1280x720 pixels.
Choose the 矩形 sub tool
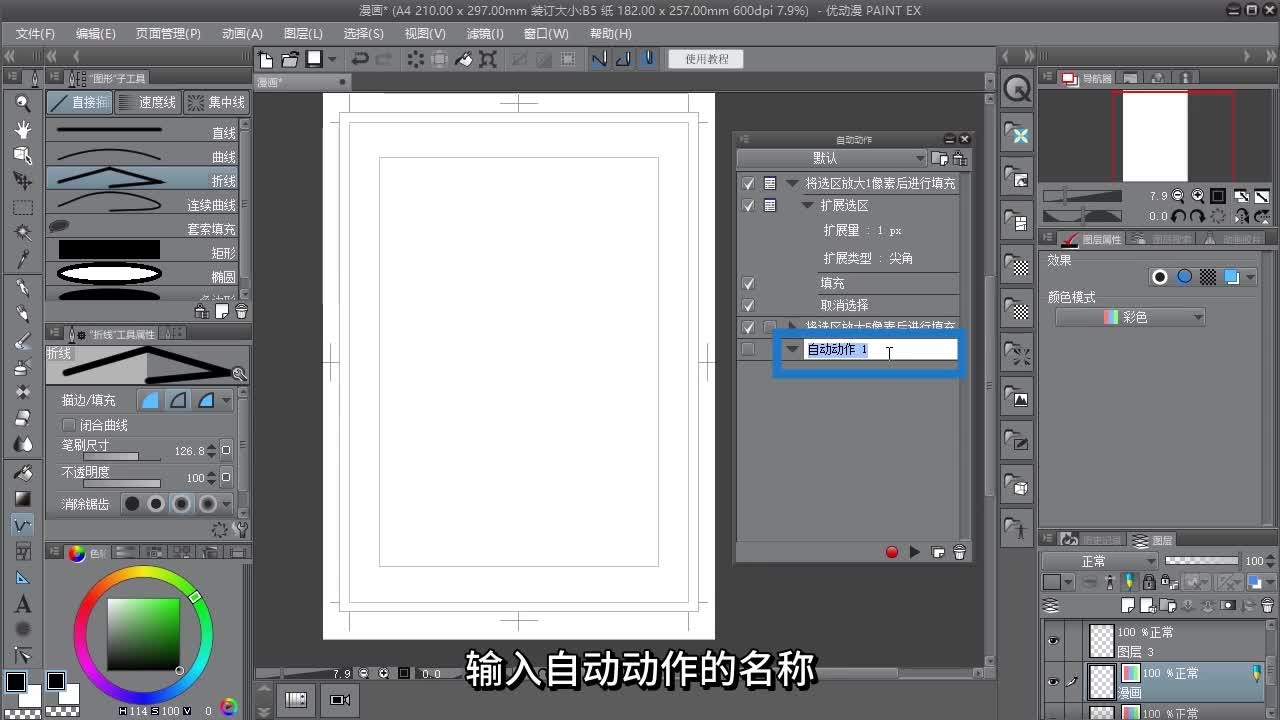click(x=143, y=251)
